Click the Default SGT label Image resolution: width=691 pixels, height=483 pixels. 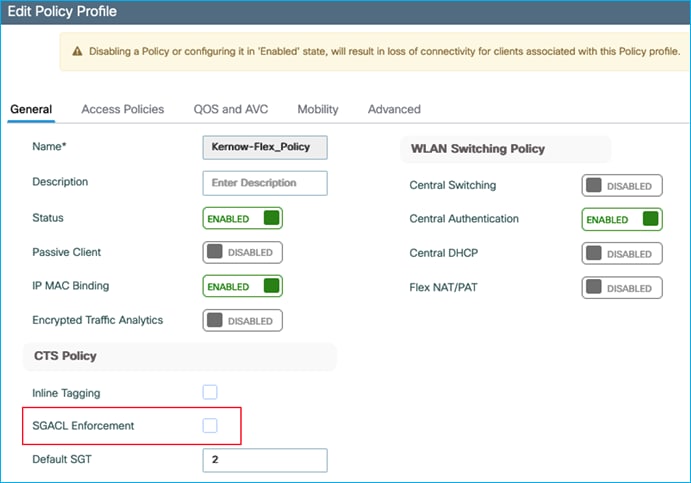pos(62,459)
